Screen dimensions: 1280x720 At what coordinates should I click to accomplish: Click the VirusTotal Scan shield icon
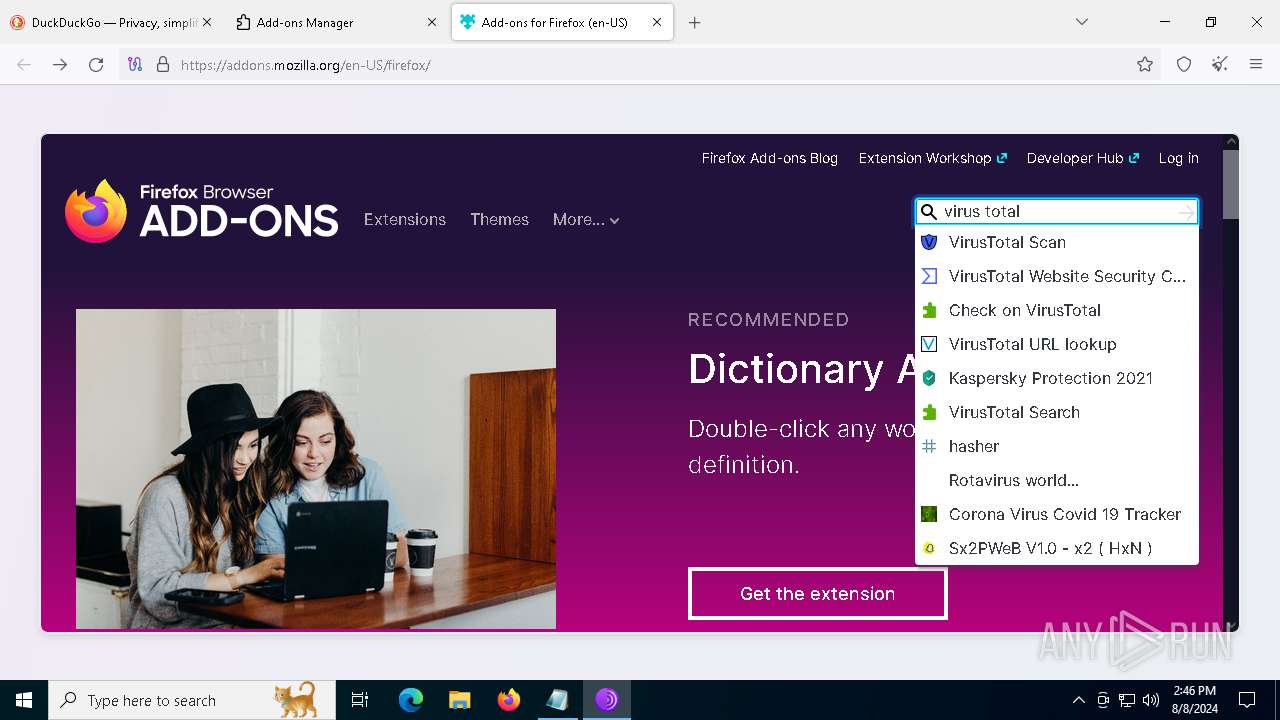pyautogui.click(x=929, y=242)
